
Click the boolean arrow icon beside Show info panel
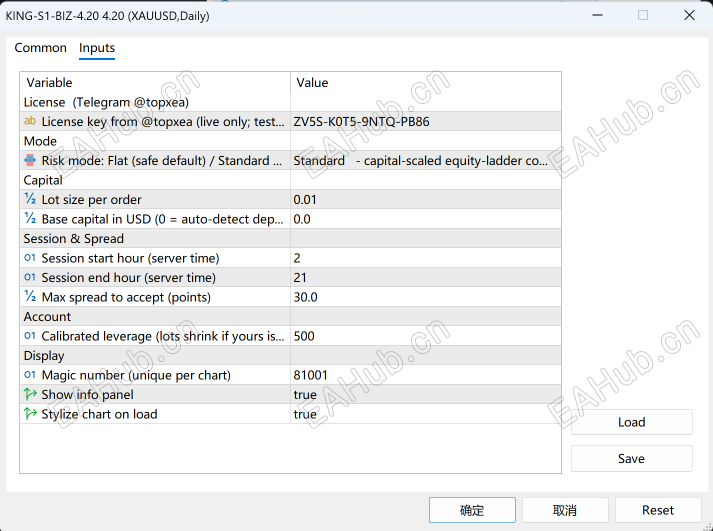point(30,394)
